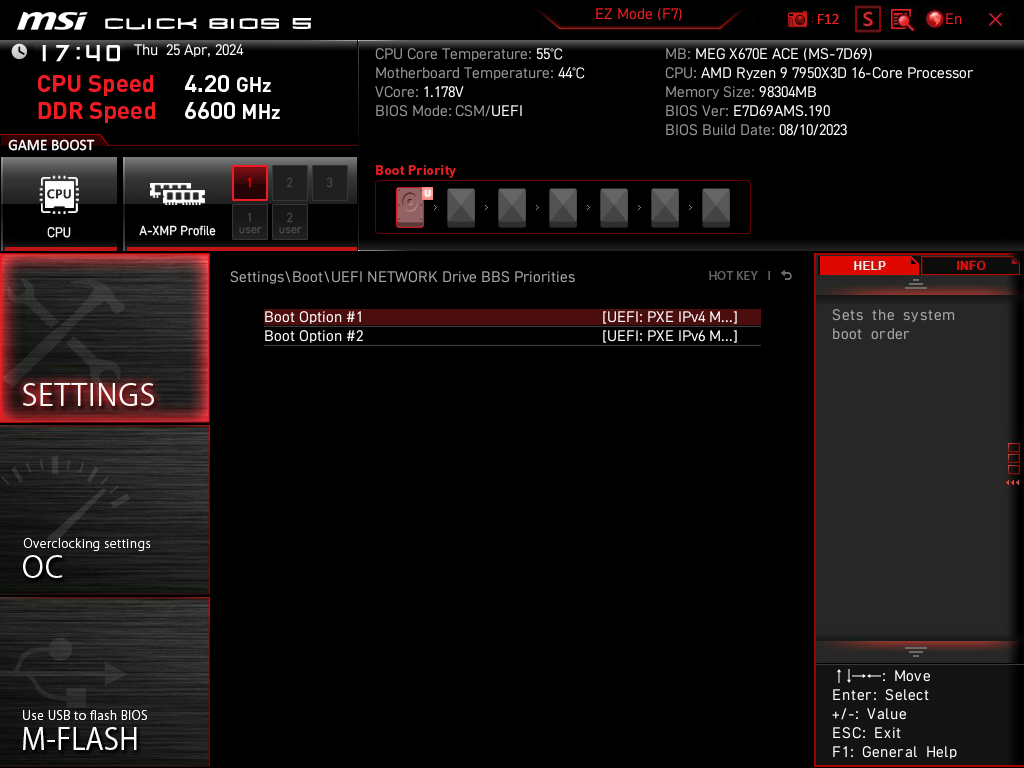
Task: Select the second boot priority slot
Action: click(461, 208)
